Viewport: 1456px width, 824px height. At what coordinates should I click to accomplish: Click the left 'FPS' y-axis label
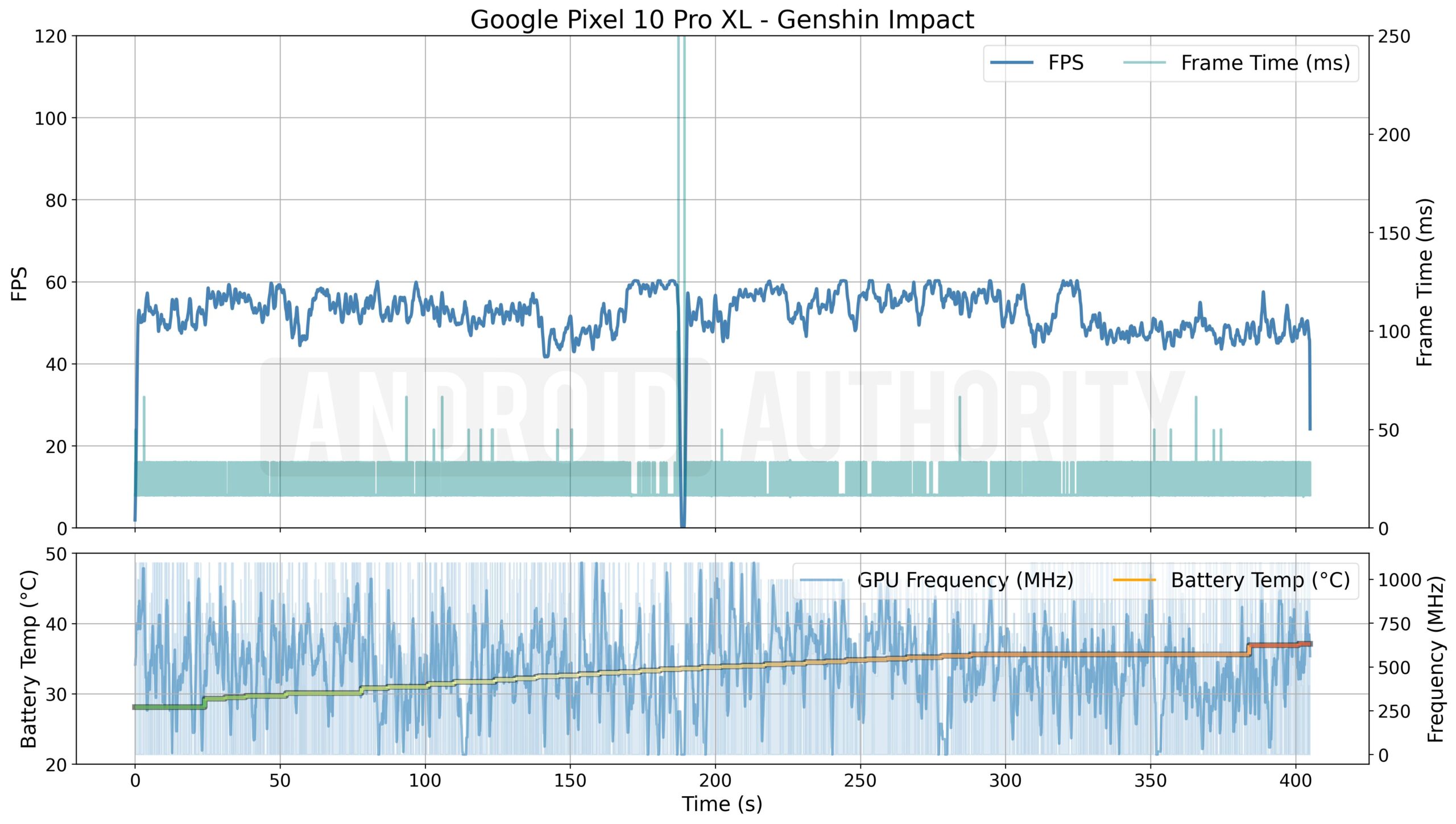click(x=19, y=283)
